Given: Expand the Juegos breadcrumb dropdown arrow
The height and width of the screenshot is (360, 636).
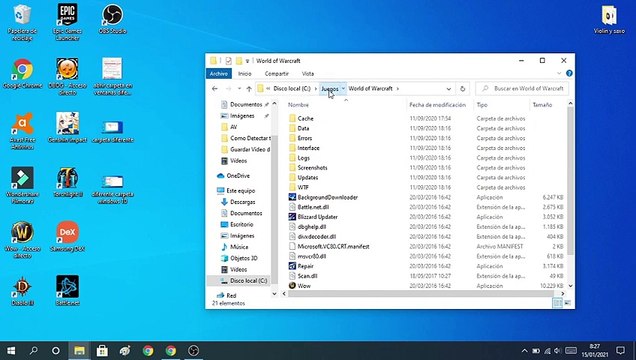Looking at the screenshot, I should [x=343, y=88].
